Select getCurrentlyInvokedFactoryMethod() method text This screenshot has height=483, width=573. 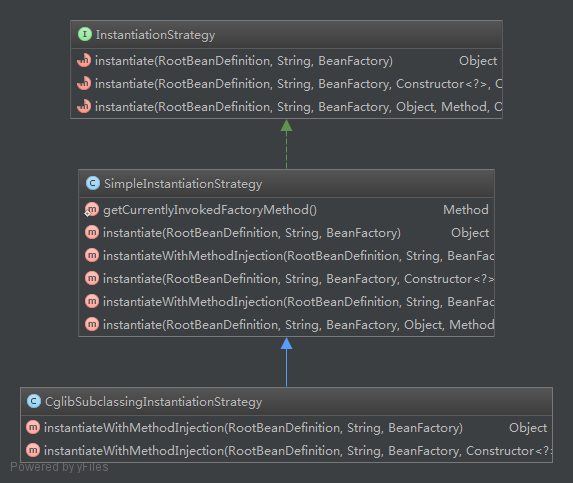pyautogui.click(x=210, y=210)
